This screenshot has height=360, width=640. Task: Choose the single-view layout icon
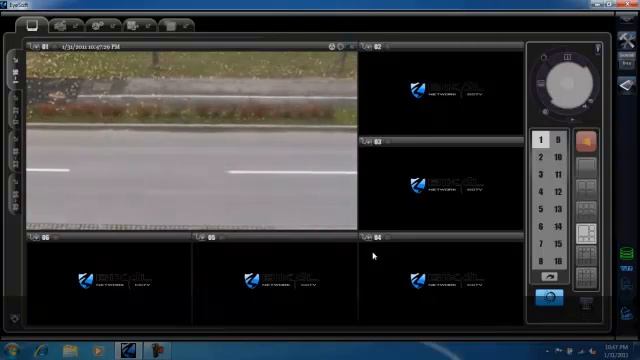click(586, 166)
